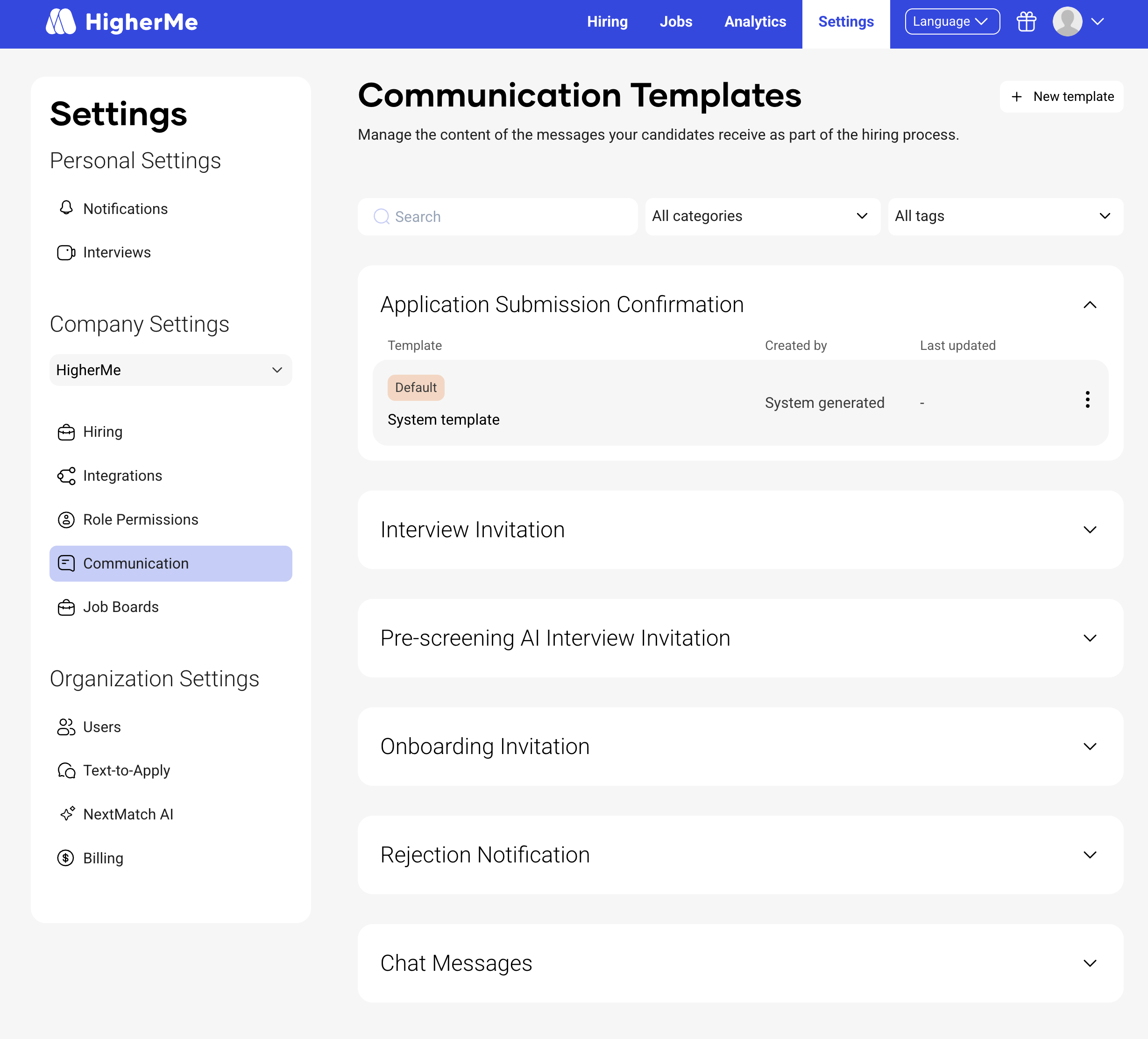Open Notifications via the bell icon

point(66,208)
